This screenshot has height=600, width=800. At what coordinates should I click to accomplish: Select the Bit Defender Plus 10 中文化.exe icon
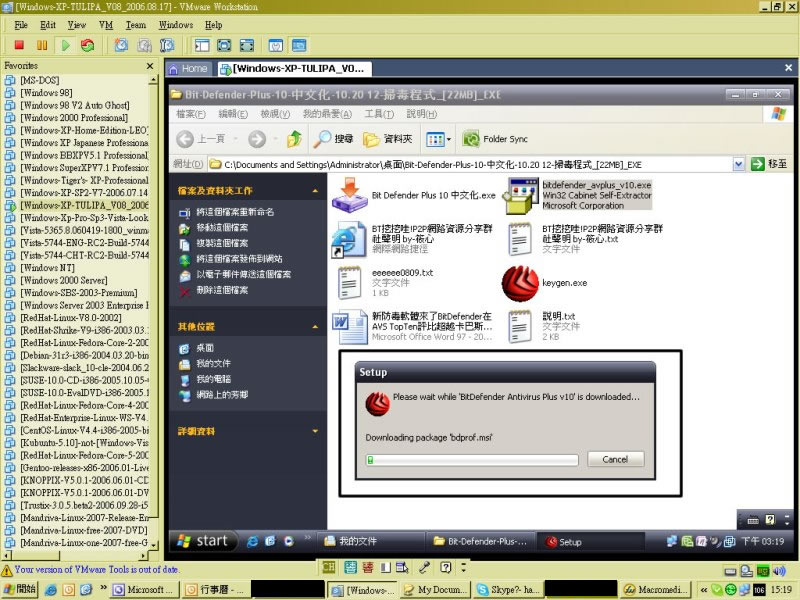point(349,195)
